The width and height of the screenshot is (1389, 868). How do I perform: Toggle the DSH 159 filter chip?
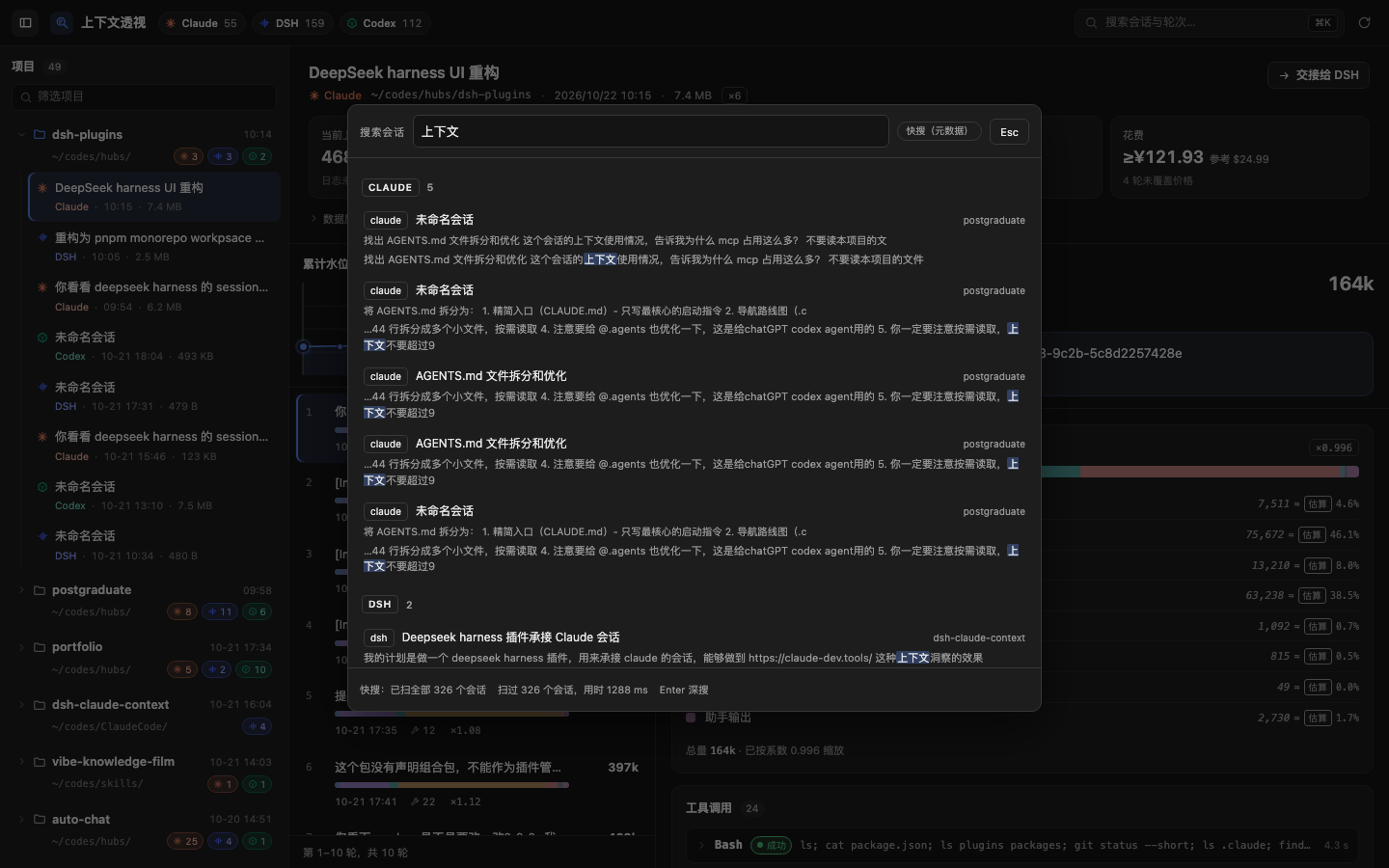click(x=292, y=23)
